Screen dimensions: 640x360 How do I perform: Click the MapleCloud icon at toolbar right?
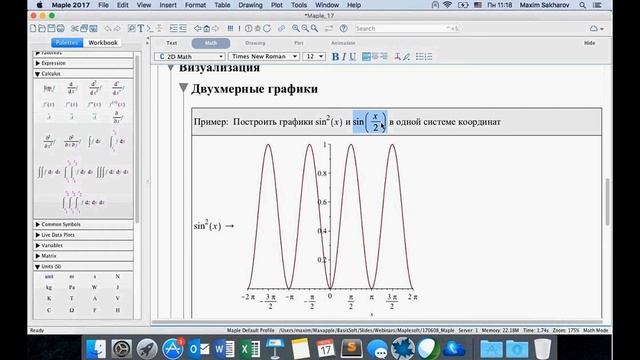[594, 28]
